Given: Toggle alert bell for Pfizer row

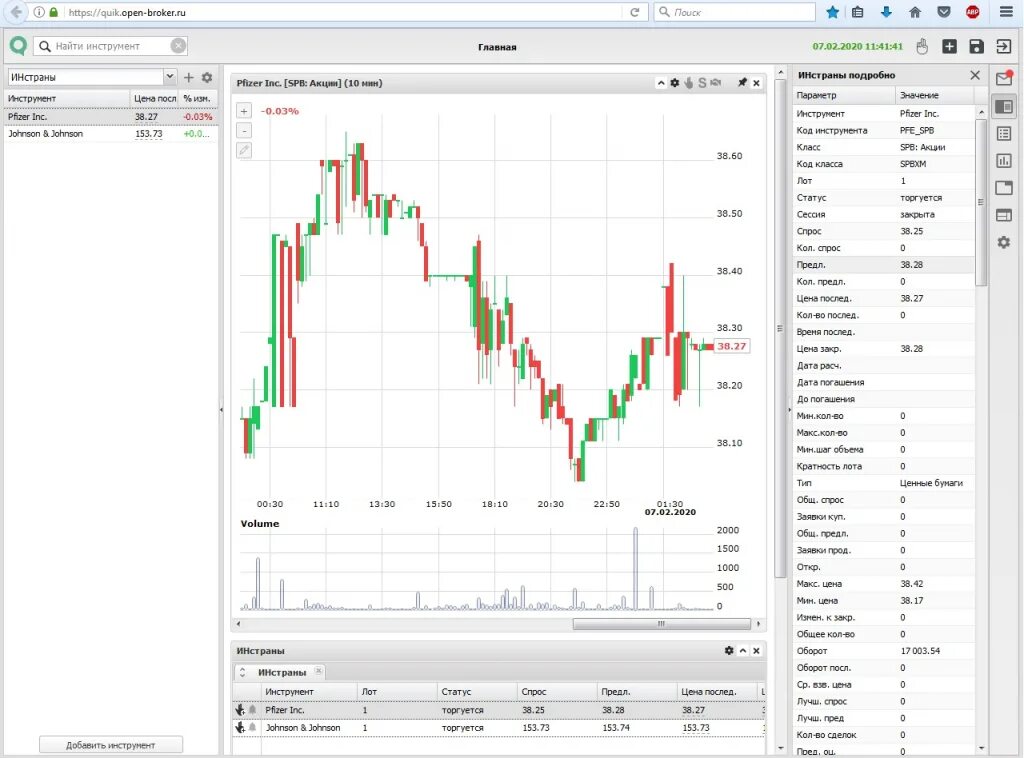Looking at the screenshot, I should click(252, 710).
